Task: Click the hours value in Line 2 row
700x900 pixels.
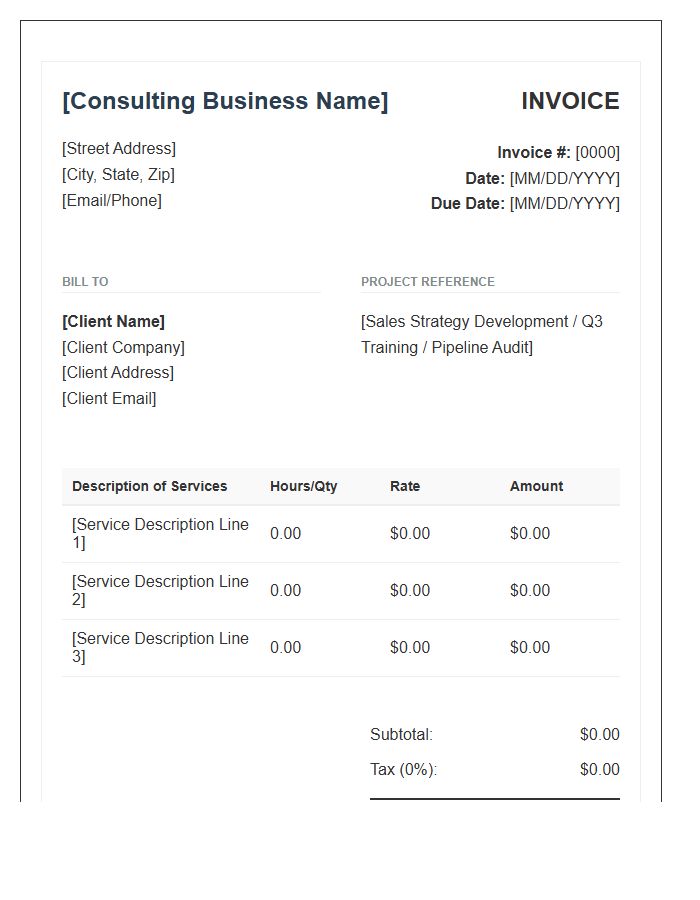Action: pyautogui.click(x=286, y=590)
